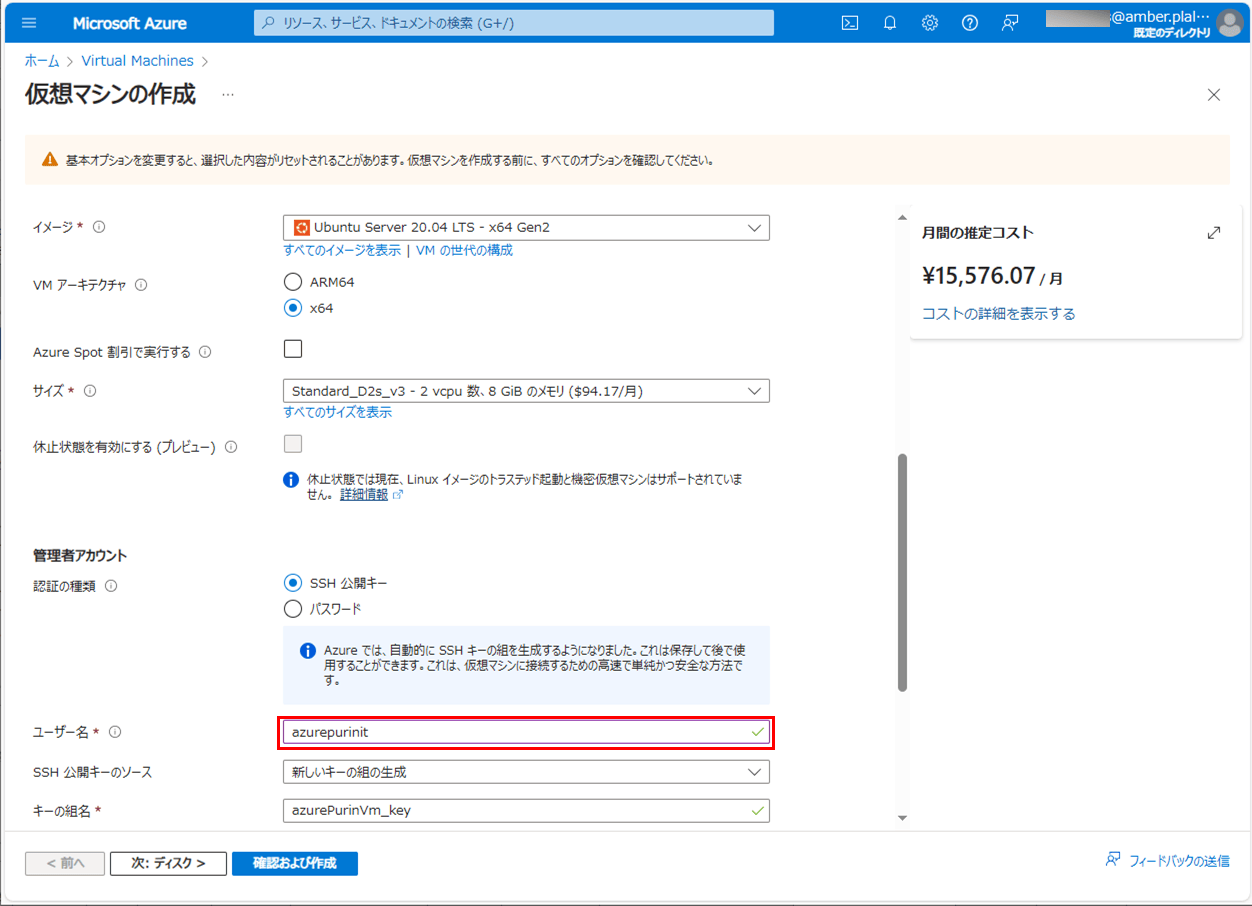Open すべてのイメージを表示 link
The width and height of the screenshot is (1252, 906).
tap(342, 250)
